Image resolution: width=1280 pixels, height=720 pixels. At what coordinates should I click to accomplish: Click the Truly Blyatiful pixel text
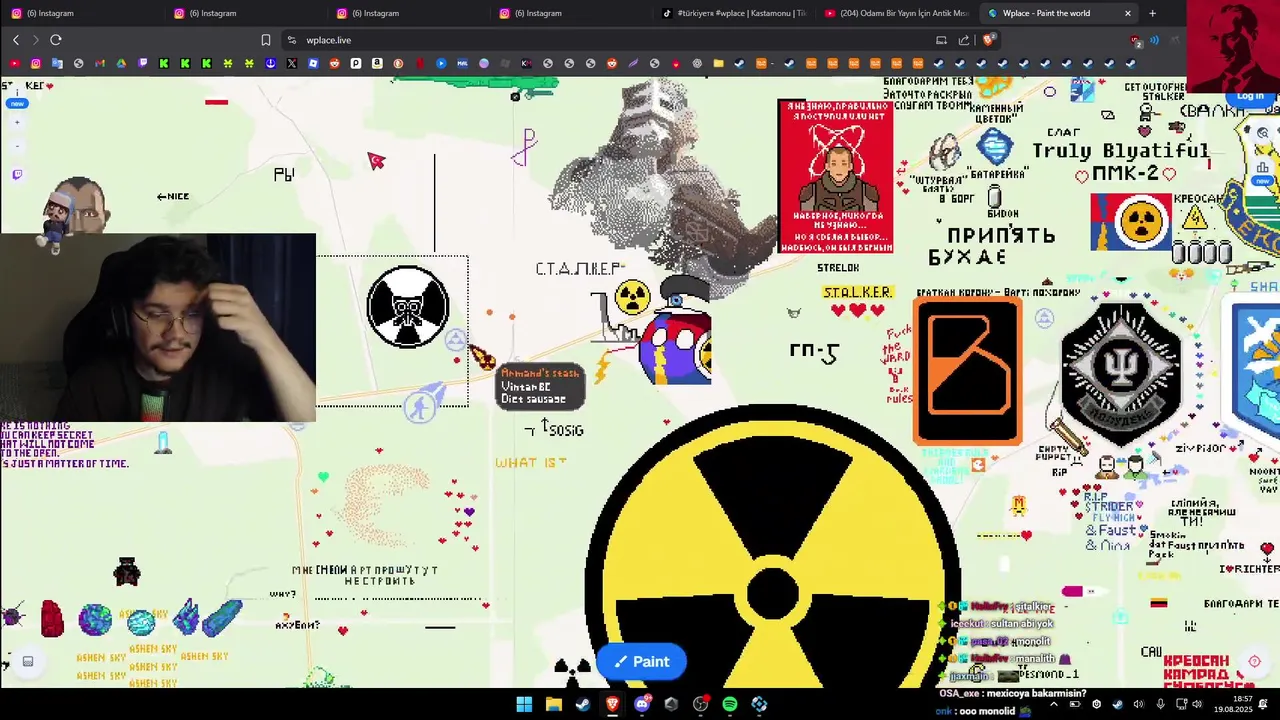[1120, 151]
